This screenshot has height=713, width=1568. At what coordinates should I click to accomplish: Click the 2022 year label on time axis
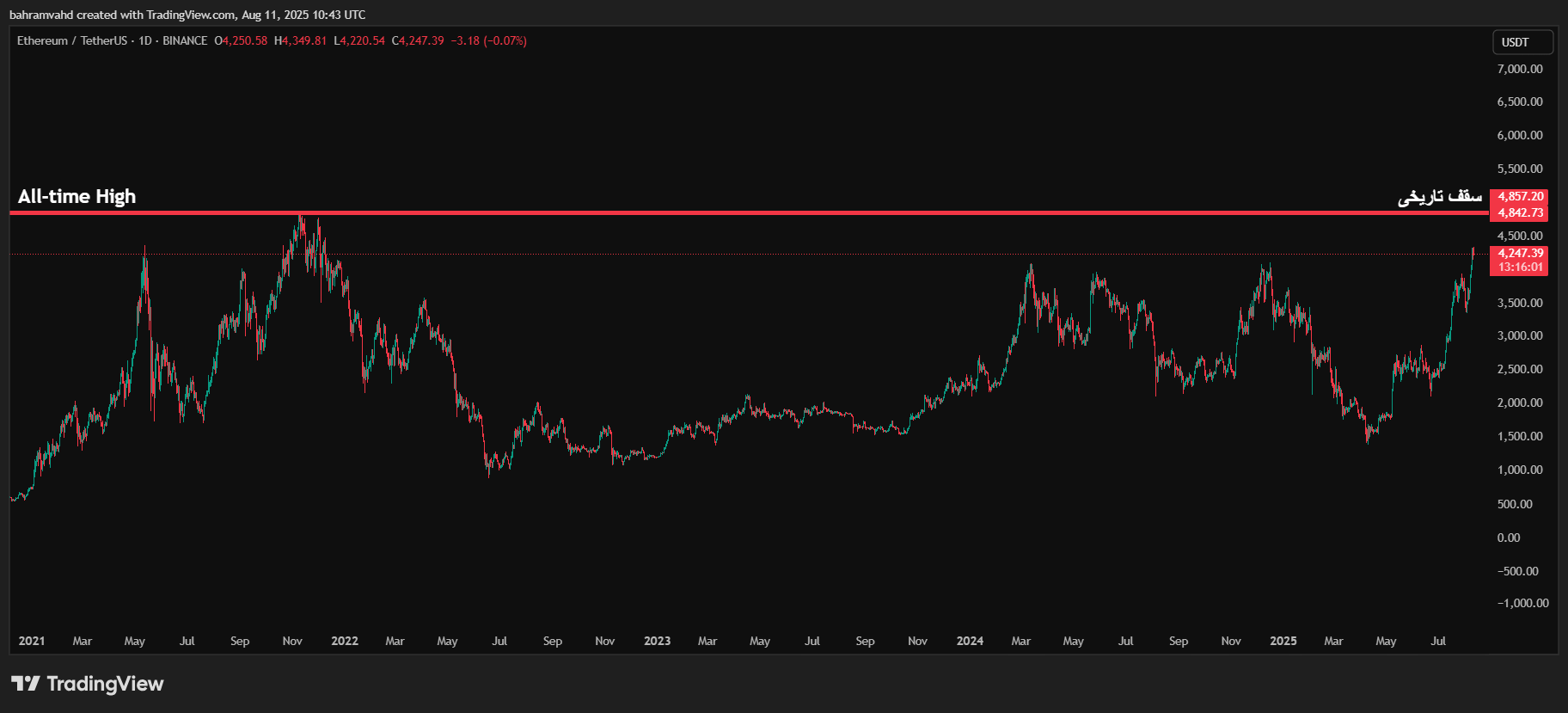(345, 641)
